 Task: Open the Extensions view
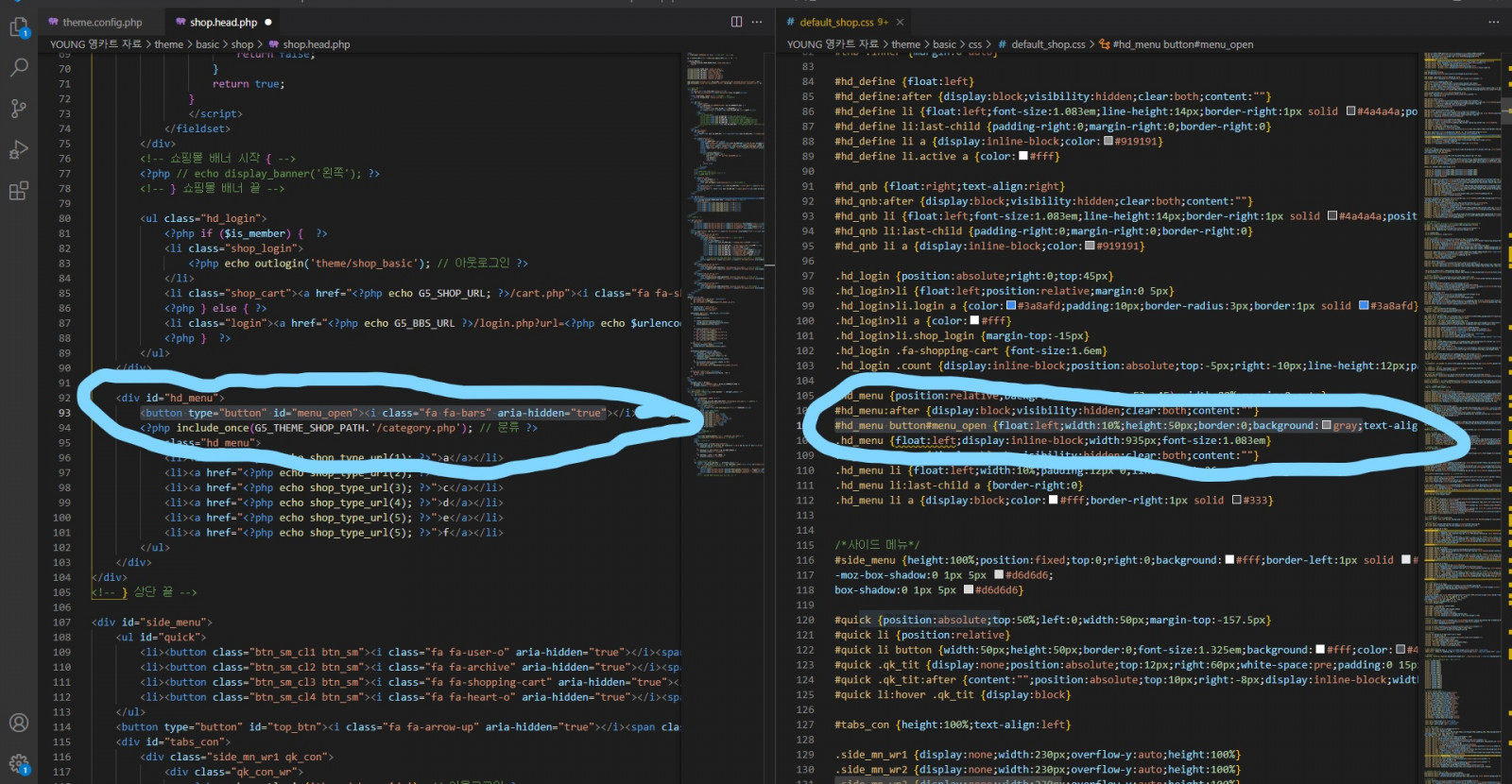[x=19, y=191]
